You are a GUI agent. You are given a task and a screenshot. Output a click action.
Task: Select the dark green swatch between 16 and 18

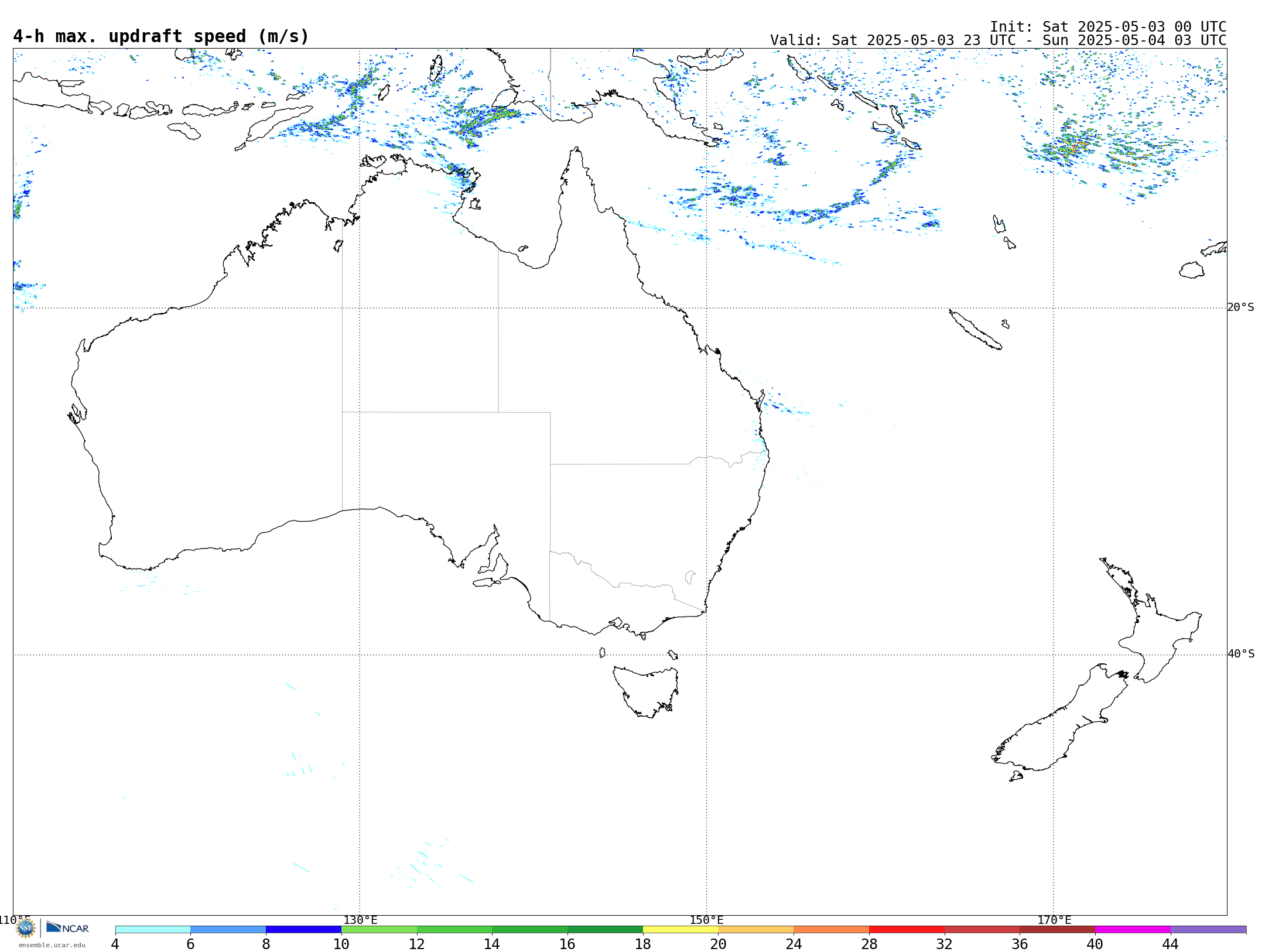(605, 929)
